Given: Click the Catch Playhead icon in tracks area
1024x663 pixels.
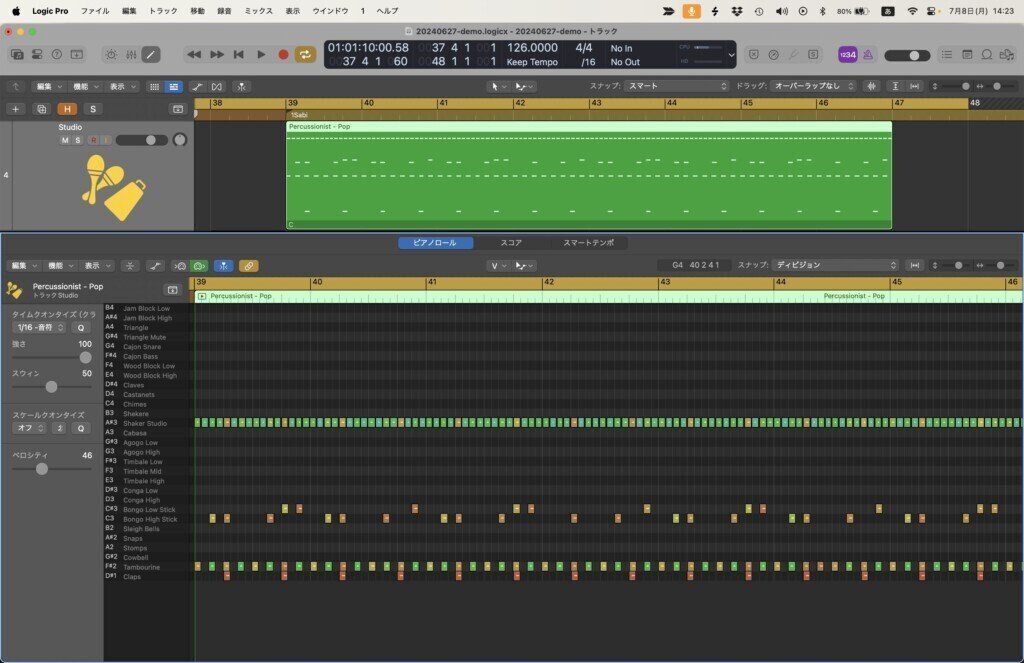Looking at the screenshot, I should pyautogui.click(x=242, y=86).
